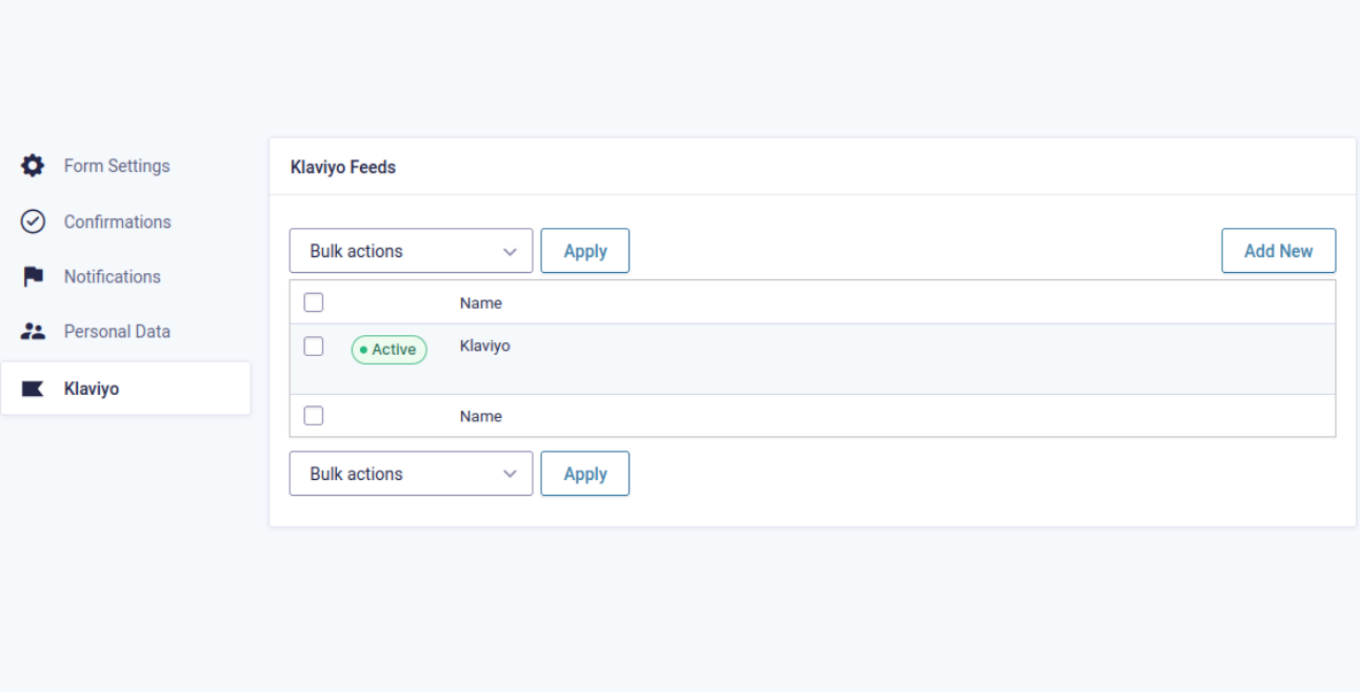Screen dimensions: 1360x692
Task: Click Add New feed button
Action: tap(1278, 251)
